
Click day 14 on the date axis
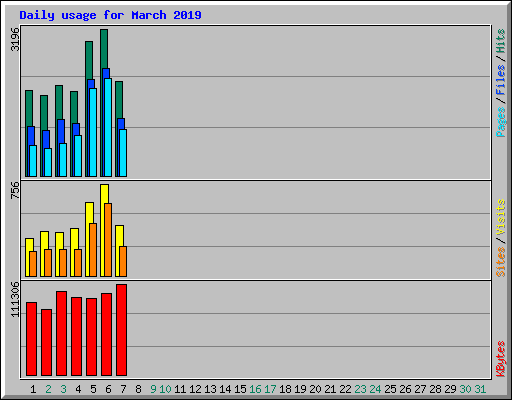pyautogui.click(x=225, y=389)
